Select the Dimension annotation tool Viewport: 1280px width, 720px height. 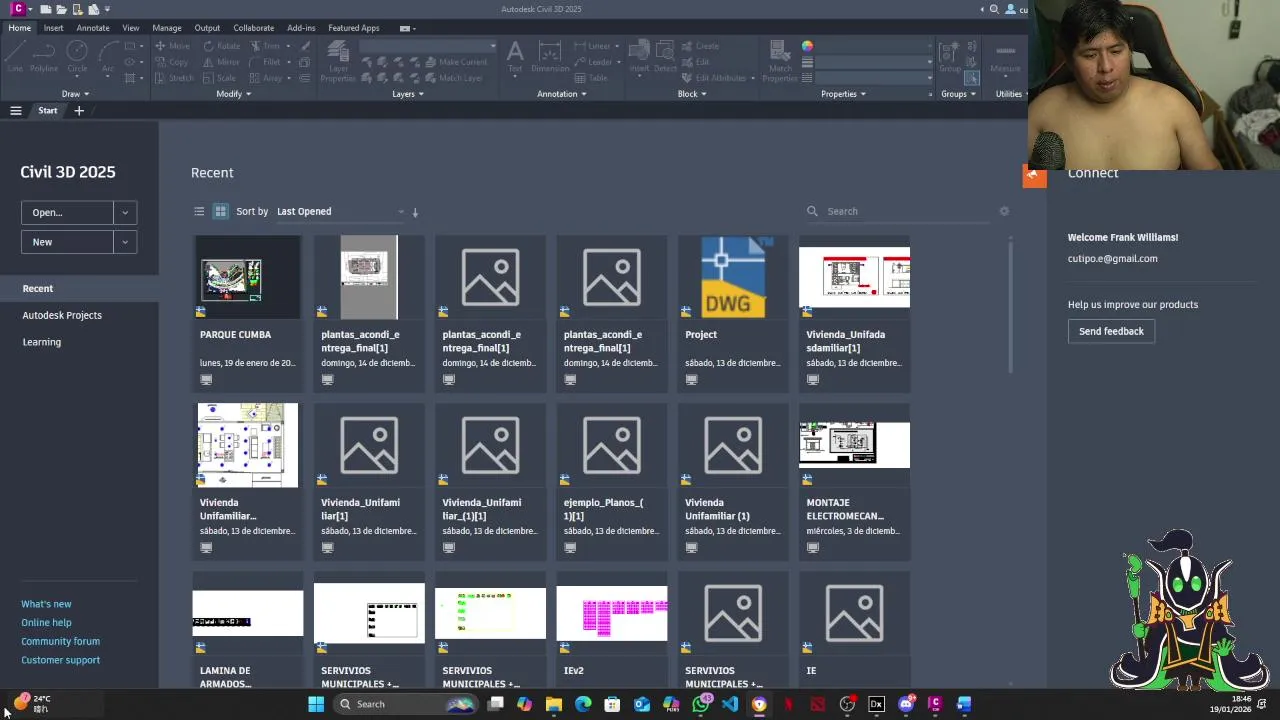(x=549, y=57)
